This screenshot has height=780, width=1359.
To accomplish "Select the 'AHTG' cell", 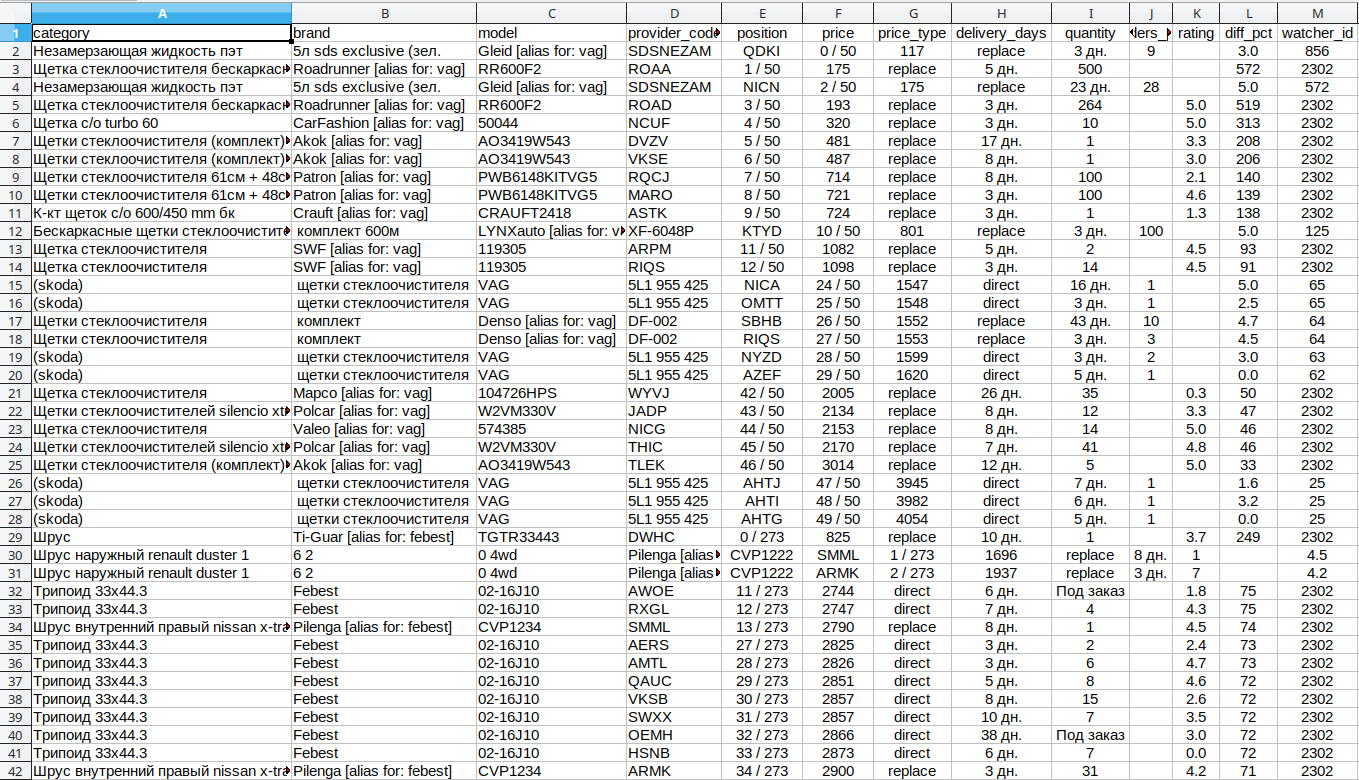I will [762, 519].
